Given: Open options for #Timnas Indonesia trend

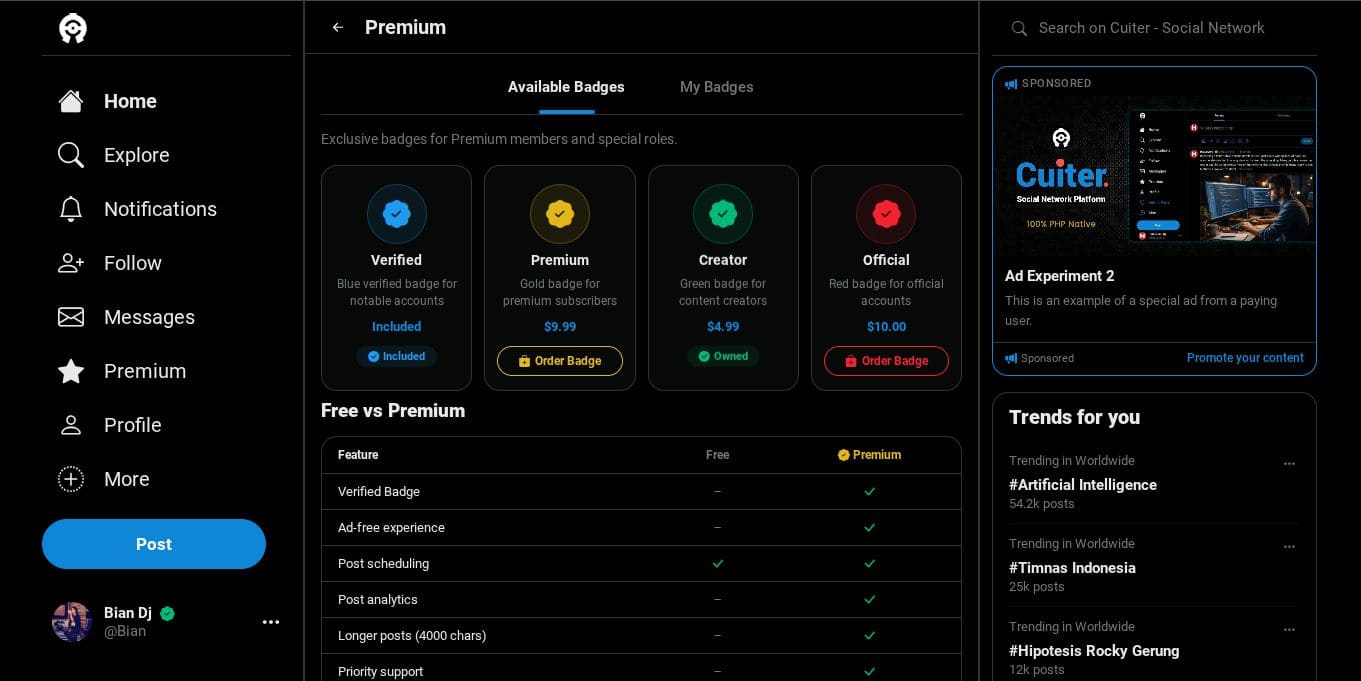Looking at the screenshot, I should tap(1289, 546).
